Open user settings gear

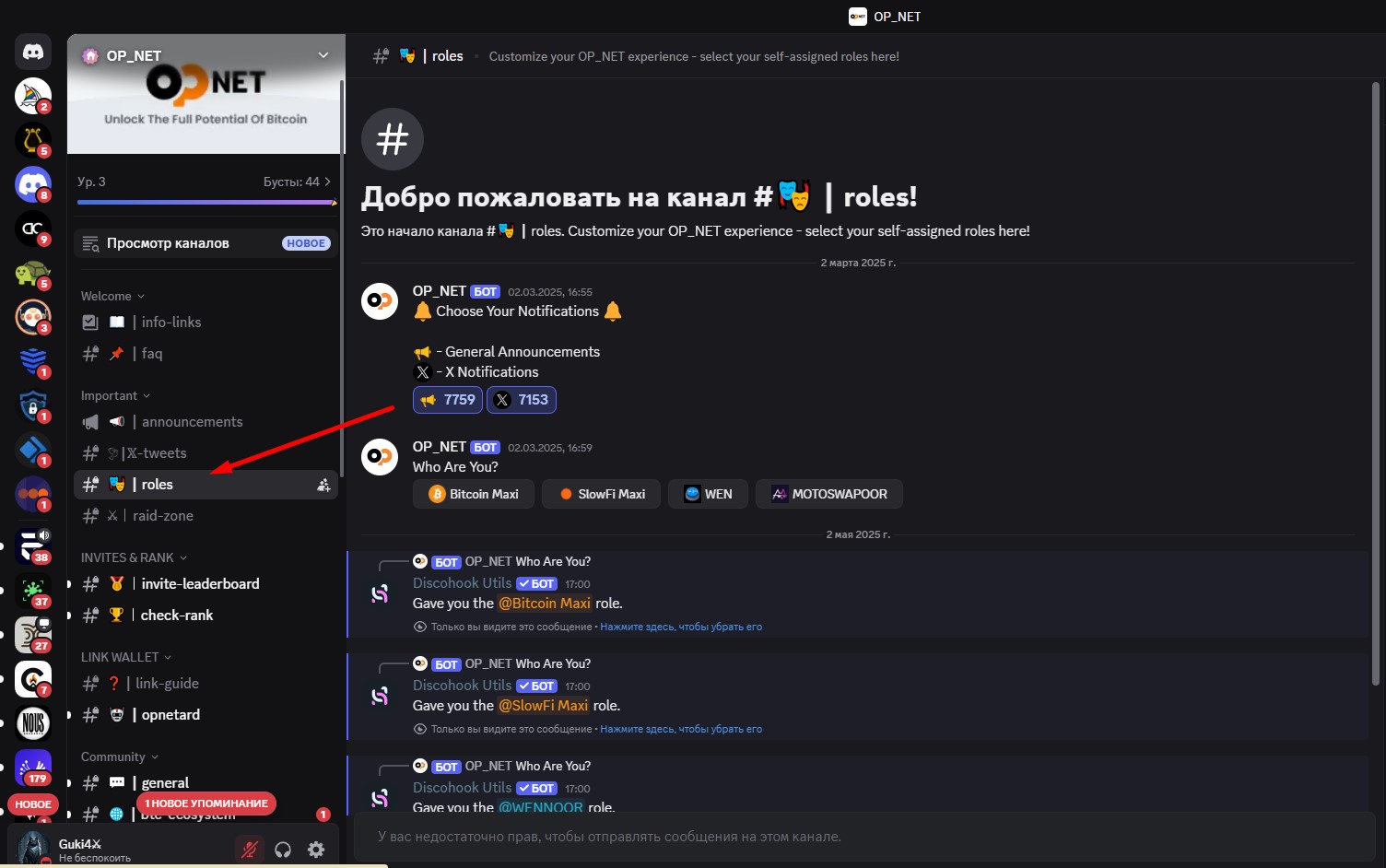coord(316,850)
